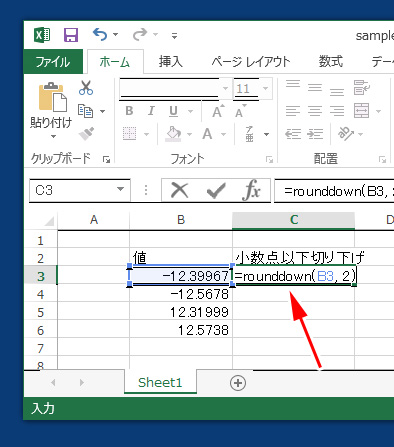Open the font size dropdown showing 11
This screenshot has height=447, width=394.
tap(265, 88)
